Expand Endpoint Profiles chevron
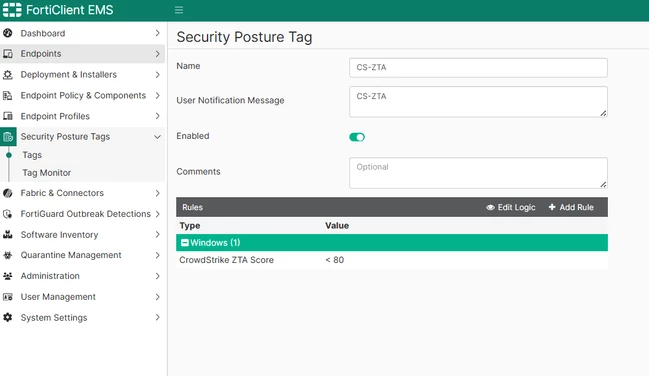The image size is (649, 376). click(157, 116)
